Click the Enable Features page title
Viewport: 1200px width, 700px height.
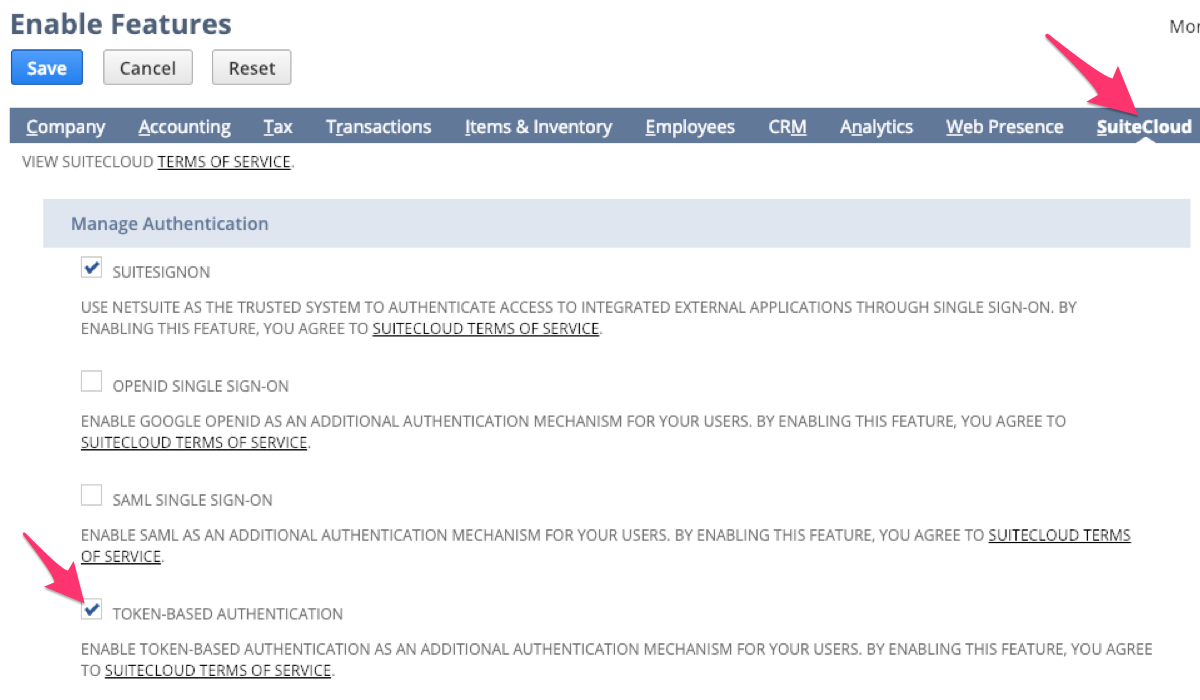[x=121, y=23]
